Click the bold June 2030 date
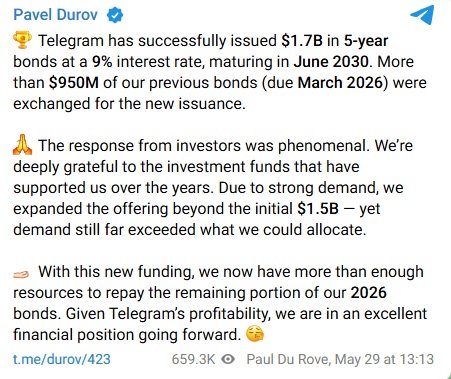Viewport: 451px width, 379px height. click(331, 62)
